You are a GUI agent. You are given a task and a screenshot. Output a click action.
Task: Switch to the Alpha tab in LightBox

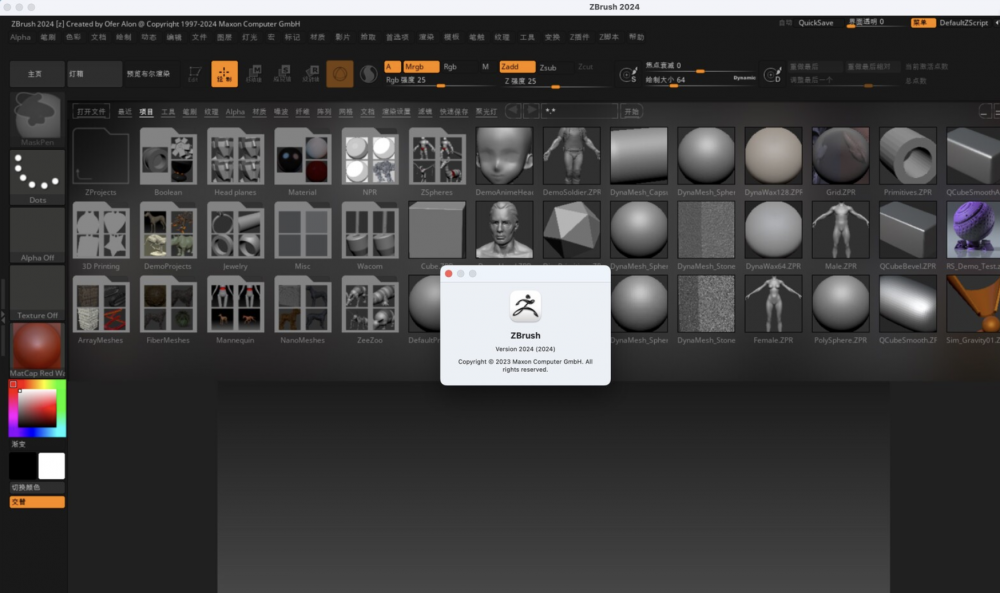[x=235, y=112]
